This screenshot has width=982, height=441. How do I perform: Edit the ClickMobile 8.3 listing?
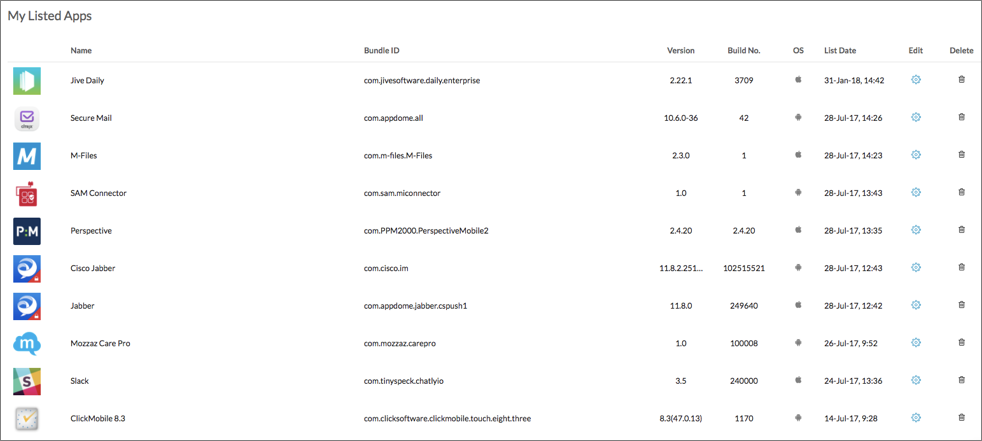[x=916, y=417]
